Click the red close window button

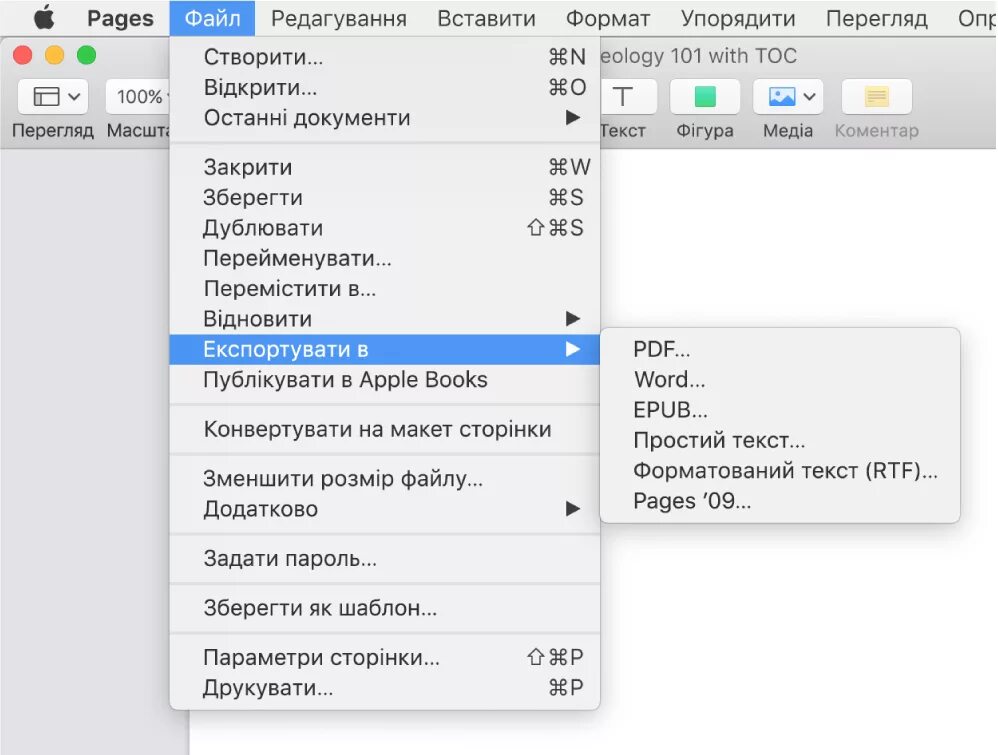click(x=23, y=55)
